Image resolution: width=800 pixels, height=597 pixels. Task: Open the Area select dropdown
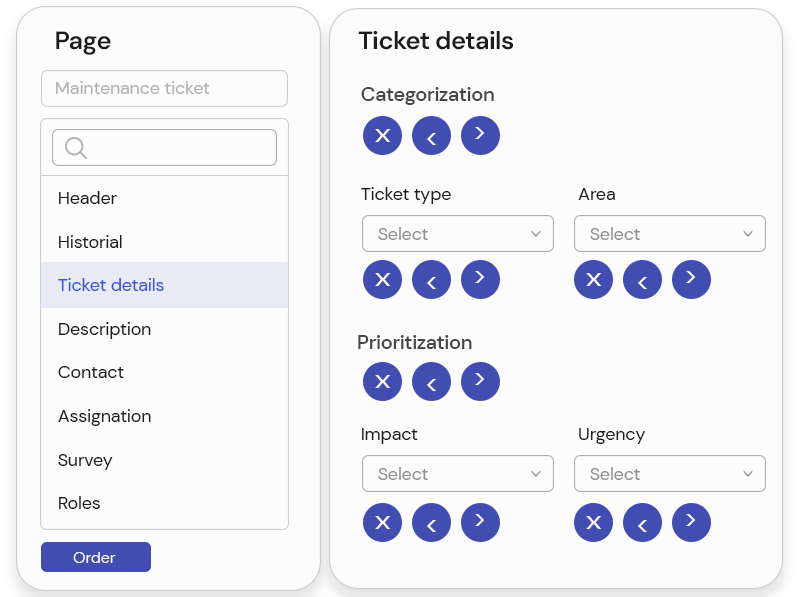[x=669, y=234]
